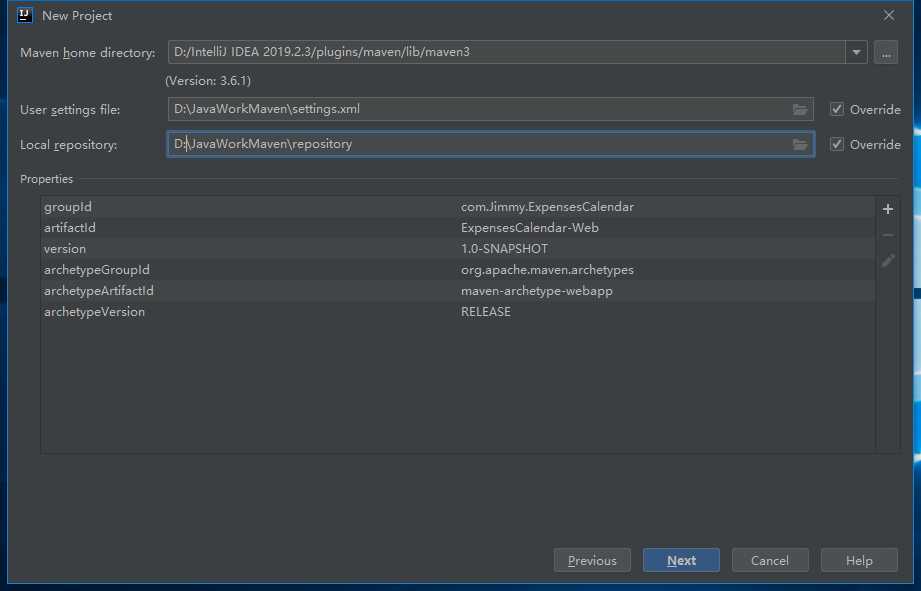
Task: Select the archetypeArtifactId property name
Action: [x=99, y=291]
